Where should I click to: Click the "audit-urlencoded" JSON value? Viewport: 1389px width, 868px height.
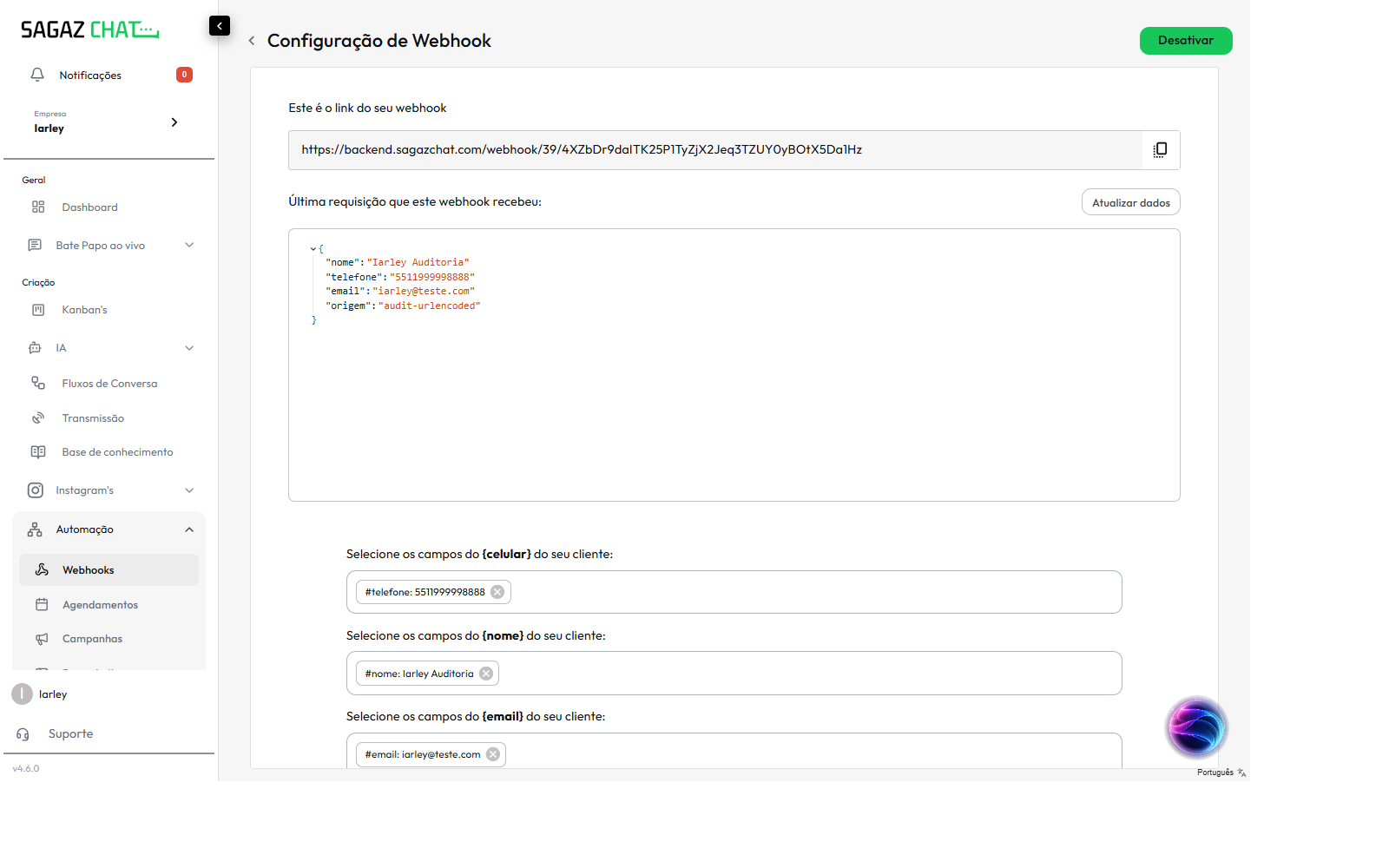point(429,306)
